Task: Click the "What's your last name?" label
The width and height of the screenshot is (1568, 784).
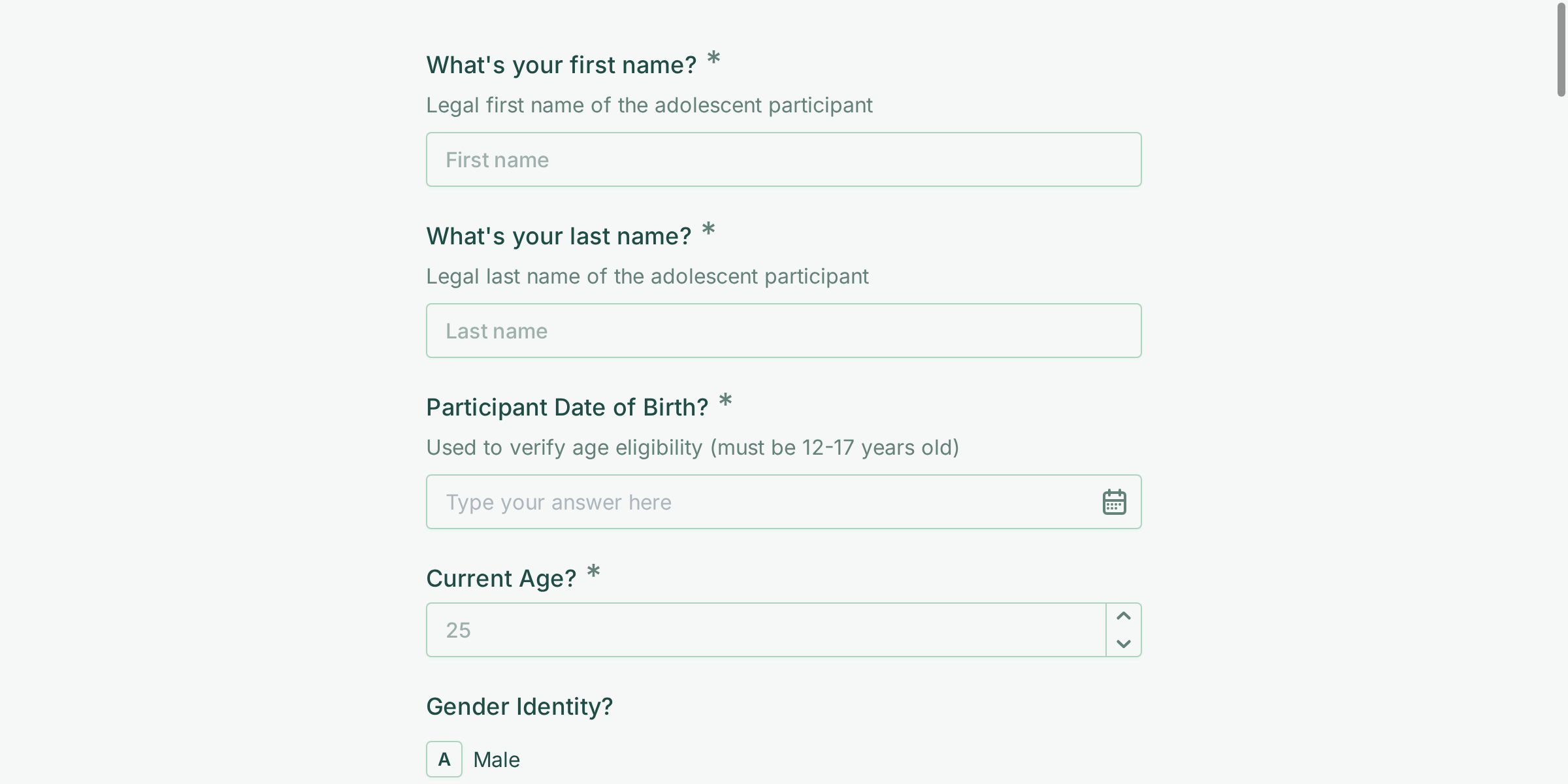Action: [558, 236]
